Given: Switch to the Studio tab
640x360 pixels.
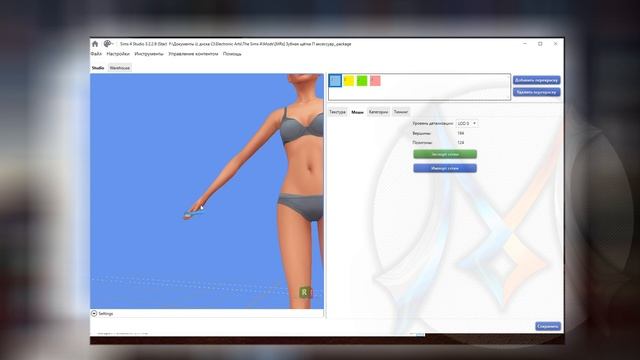Looking at the screenshot, I should [x=98, y=68].
